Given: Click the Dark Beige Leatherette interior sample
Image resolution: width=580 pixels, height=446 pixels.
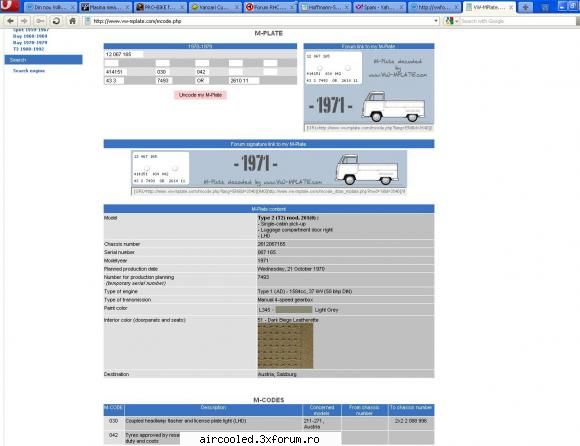Looking at the screenshot, I should pos(285,346).
